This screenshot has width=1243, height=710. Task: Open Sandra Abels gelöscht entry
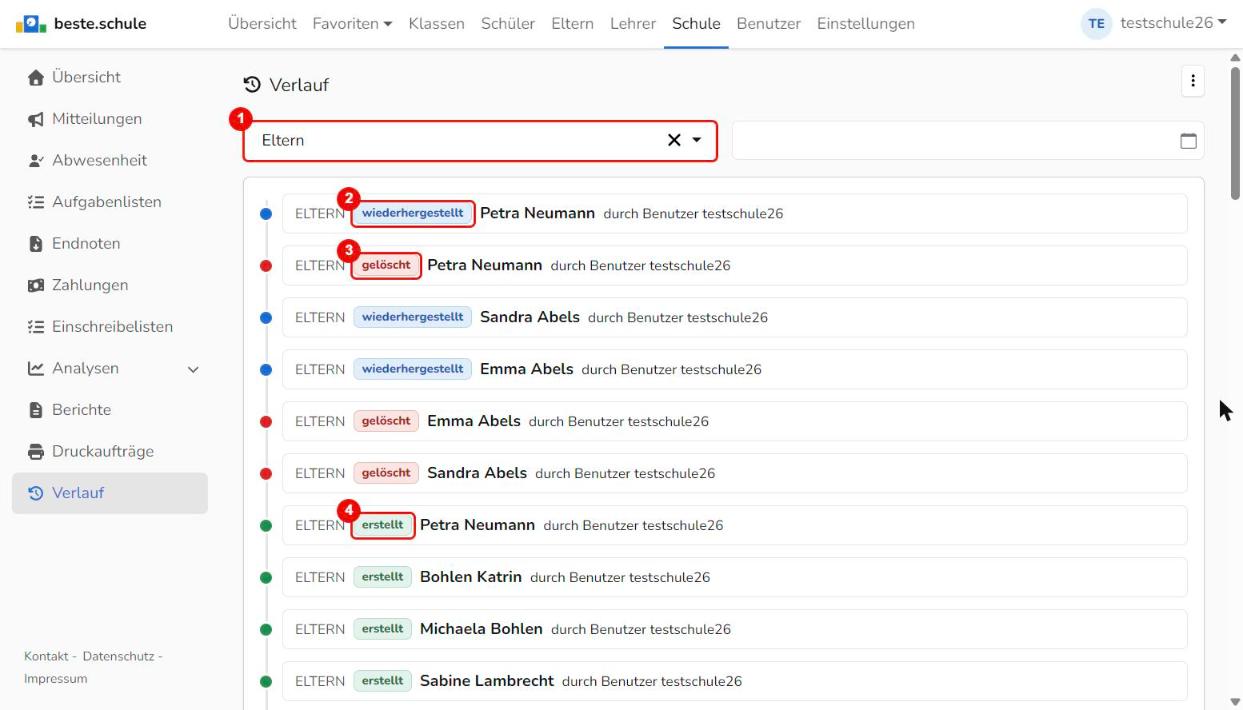(x=735, y=473)
